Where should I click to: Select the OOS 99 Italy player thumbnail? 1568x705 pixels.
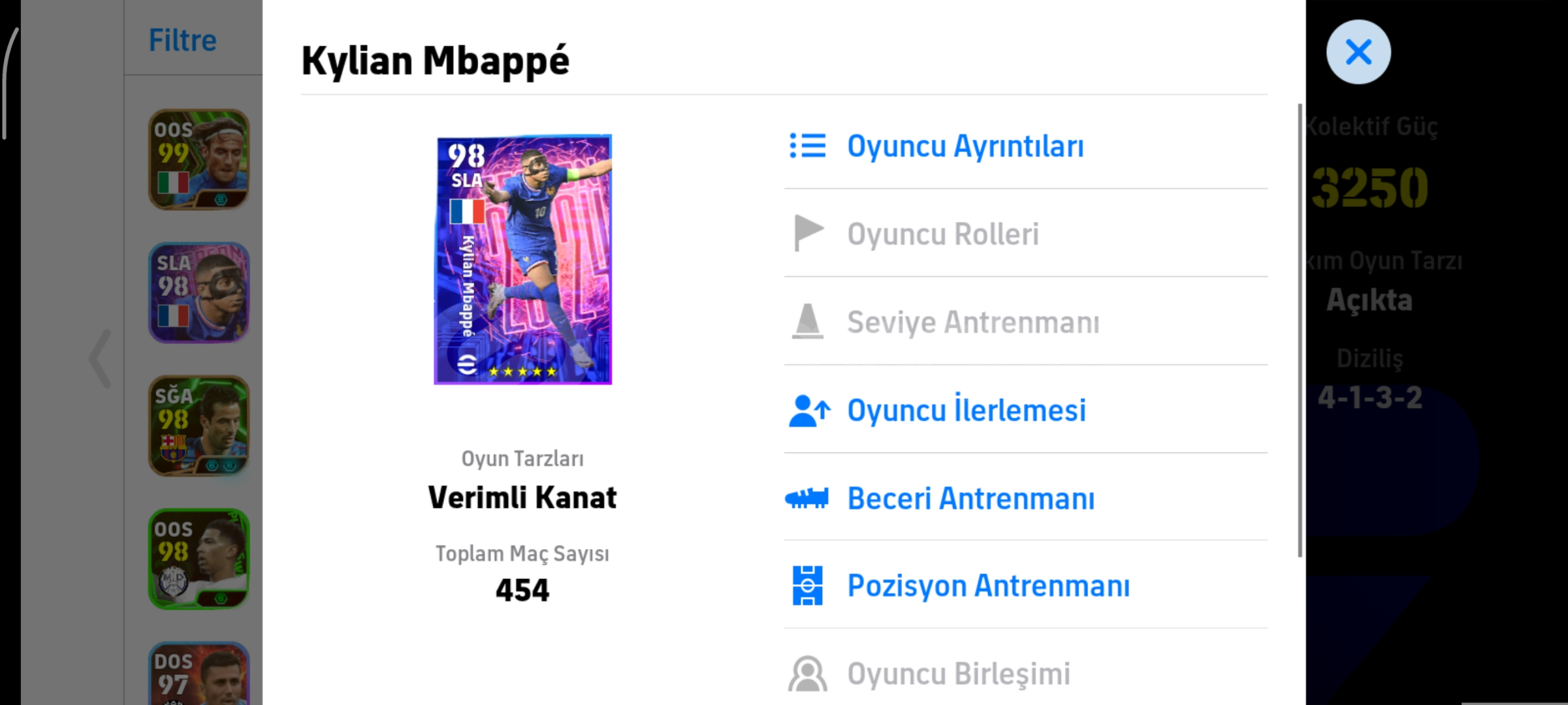pyautogui.click(x=199, y=159)
